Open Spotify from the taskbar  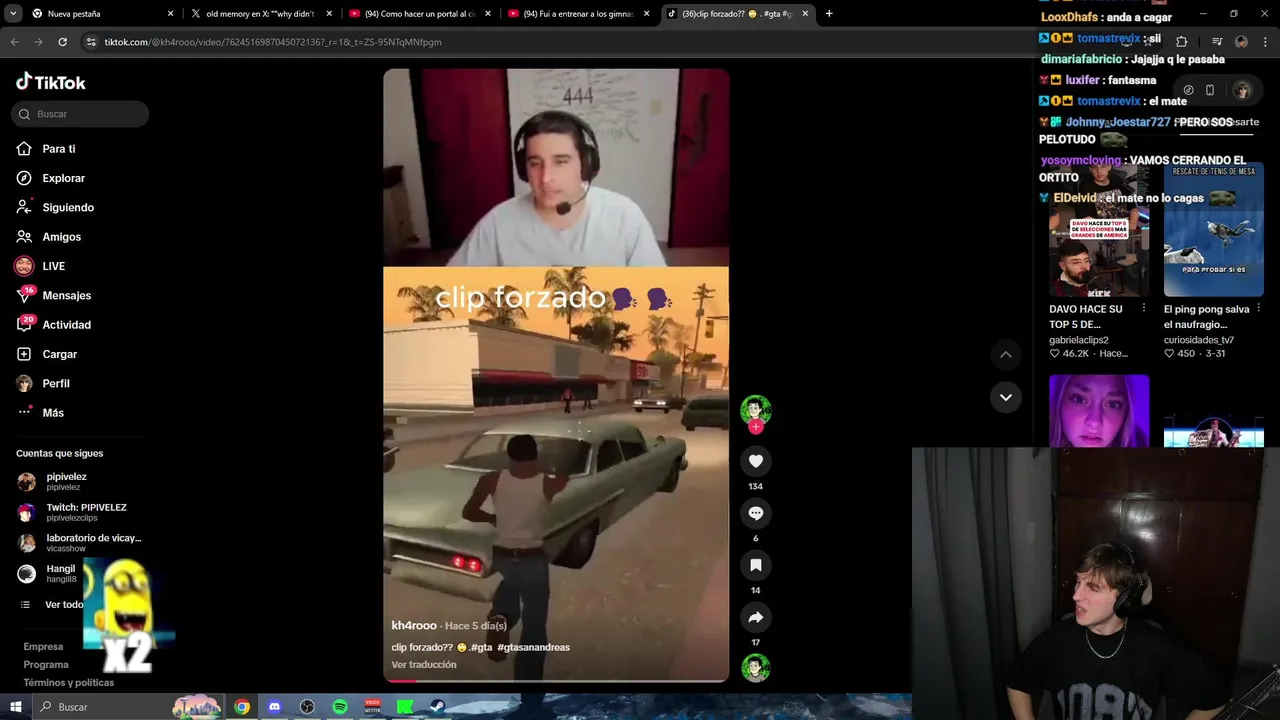click(340, 707)
